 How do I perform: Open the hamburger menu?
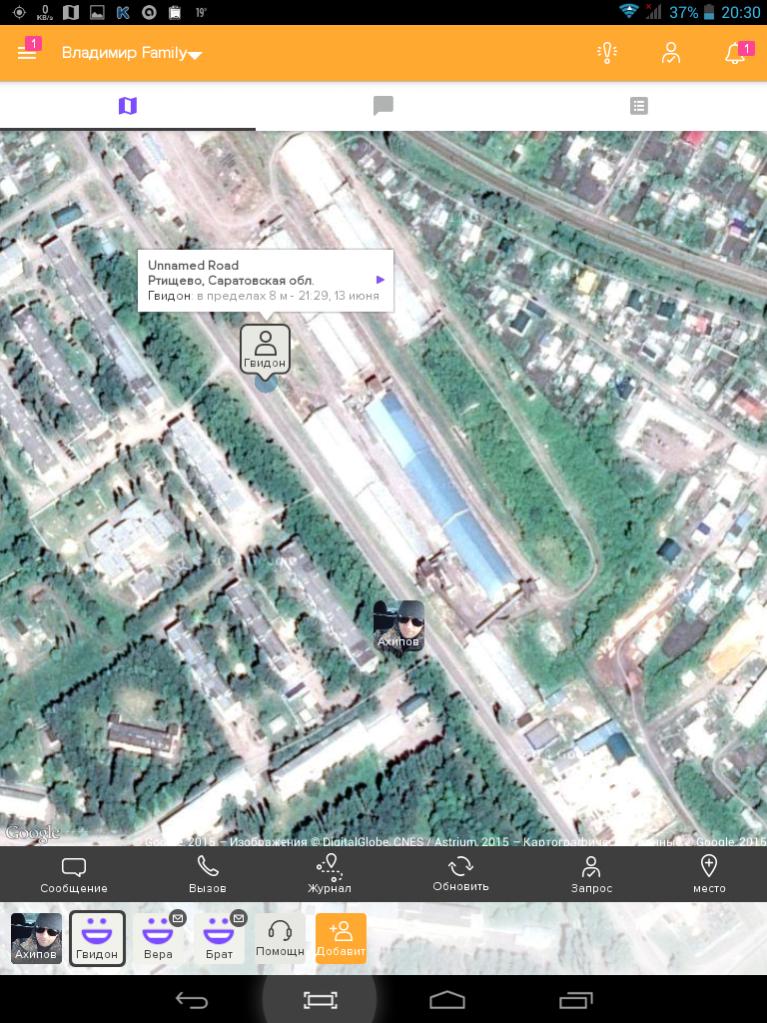[27, 53]
